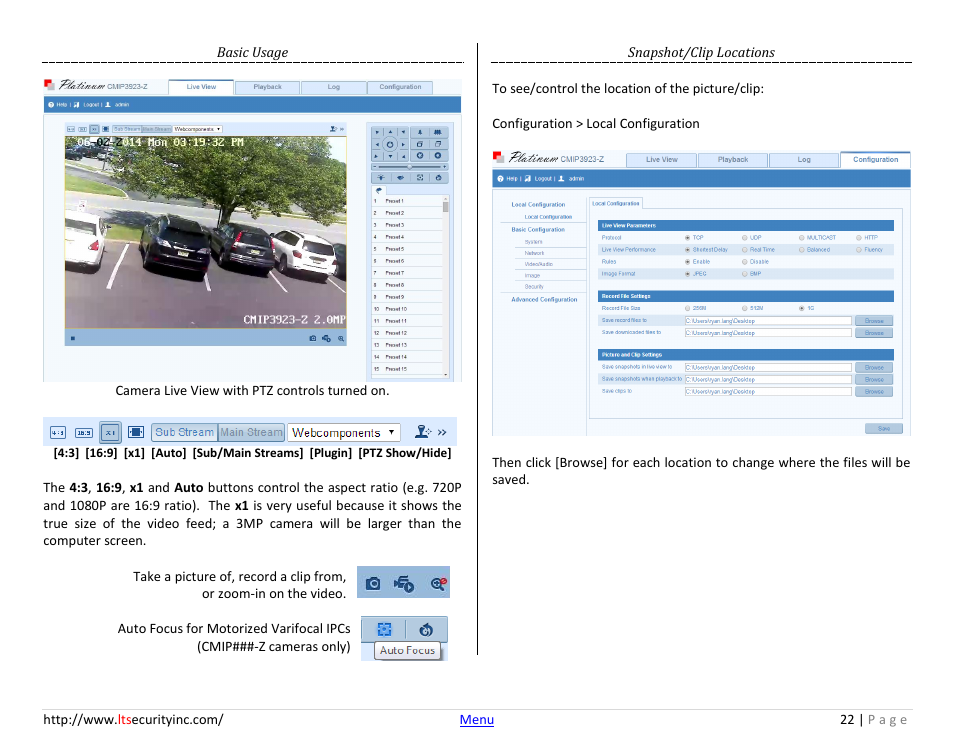The height and width of the screenshot is (738, 954).
Task: Click the plus end of the PTZ speed slider
Action: tap(445, 166)
